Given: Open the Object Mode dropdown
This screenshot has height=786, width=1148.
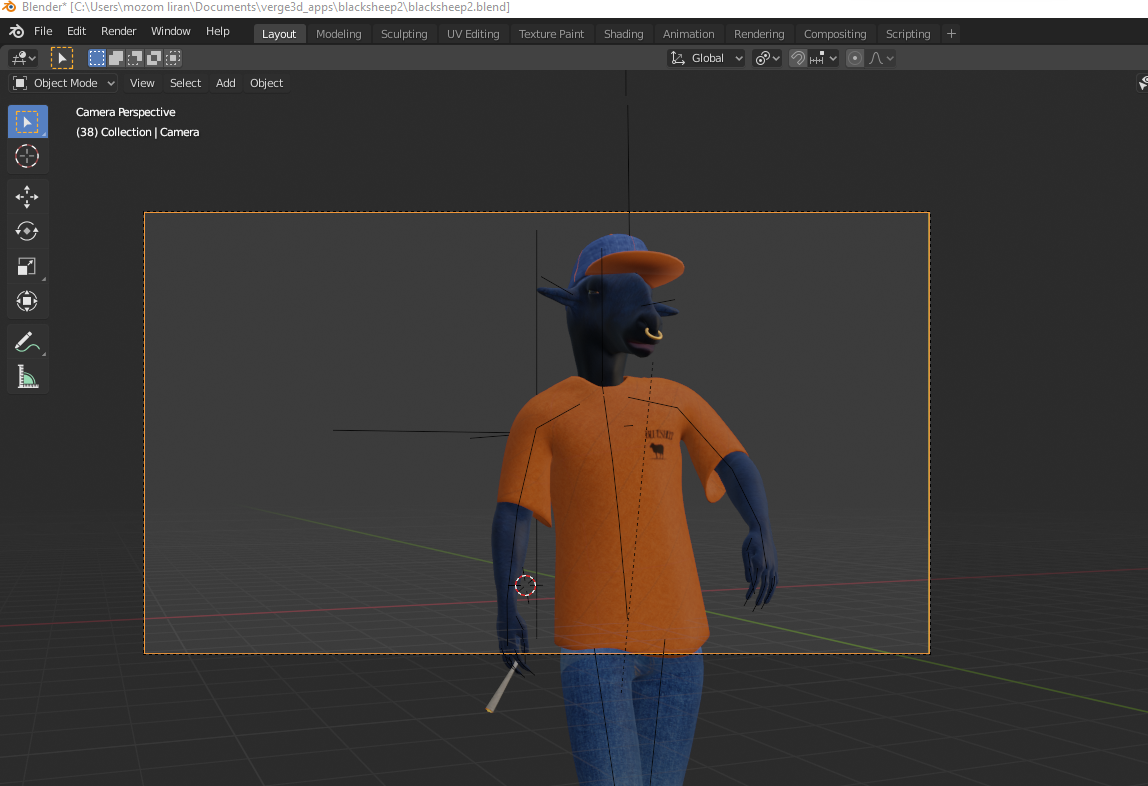Looking at the screenshot, I should tap(64, 83).
